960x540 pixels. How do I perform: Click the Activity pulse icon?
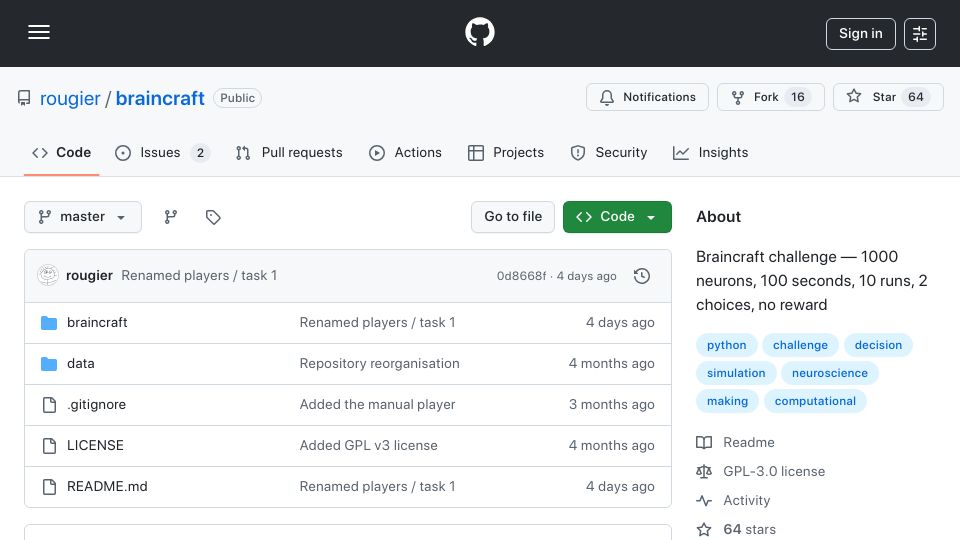click(x=704, y=501)
